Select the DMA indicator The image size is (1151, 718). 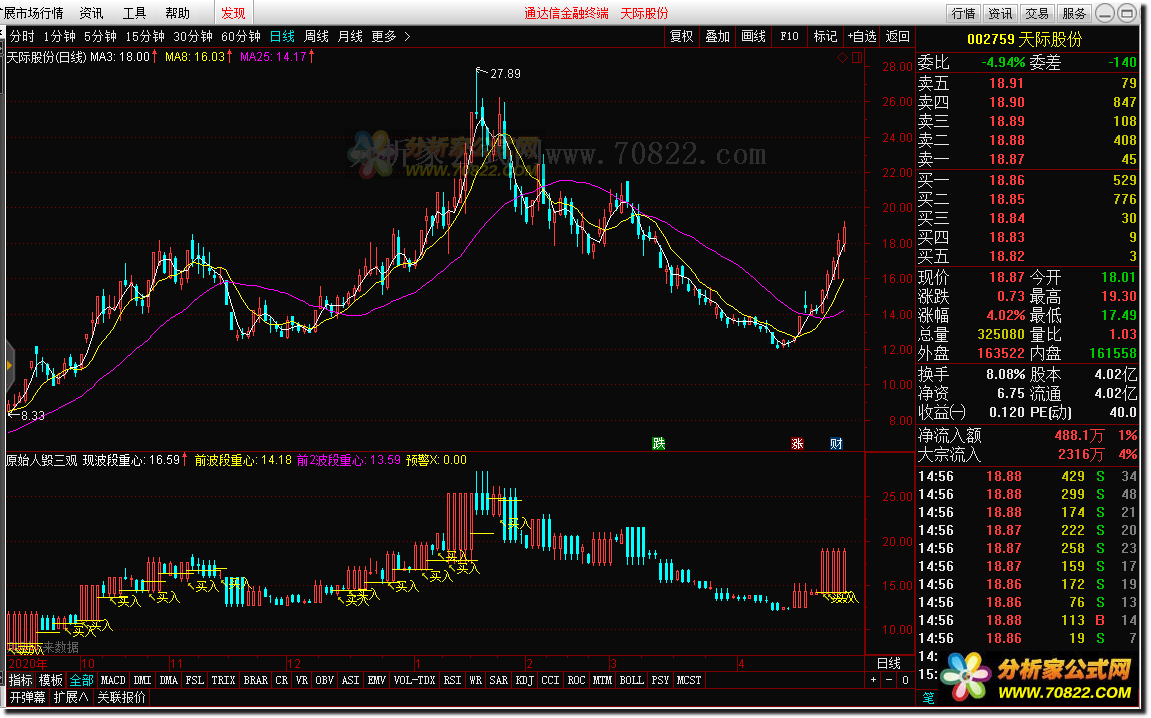[169, 681]
